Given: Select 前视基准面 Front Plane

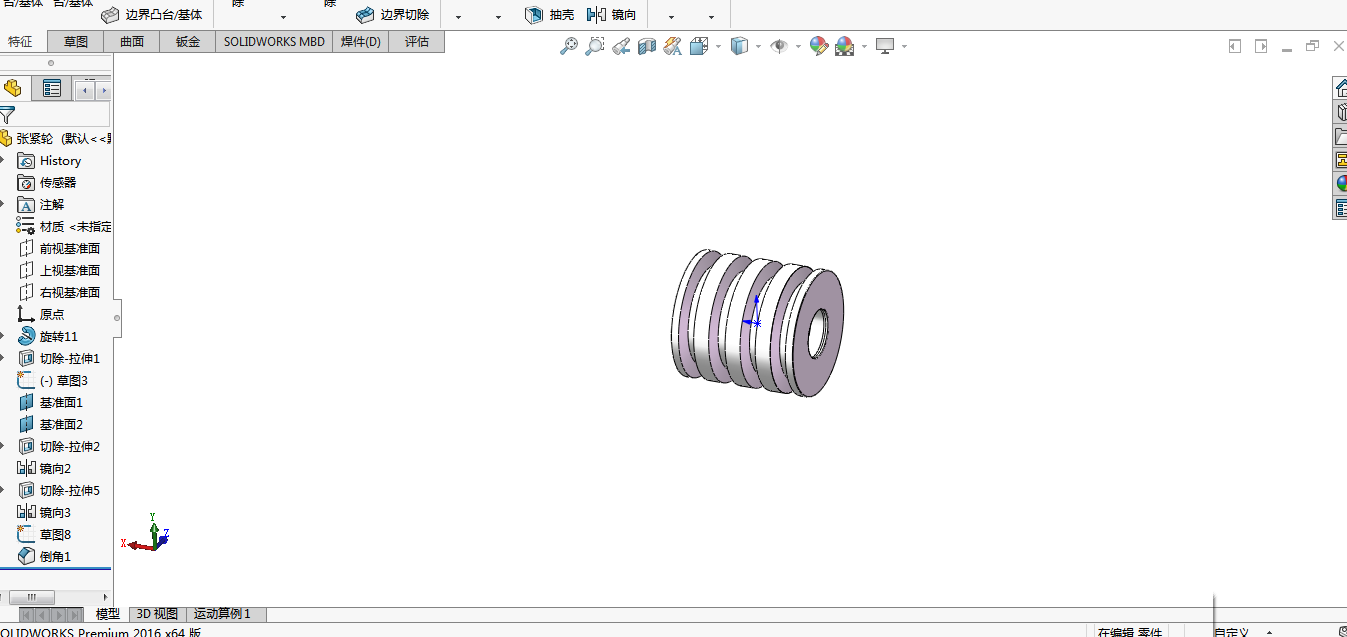Looking at the screenshot, I should coord(59,249).
